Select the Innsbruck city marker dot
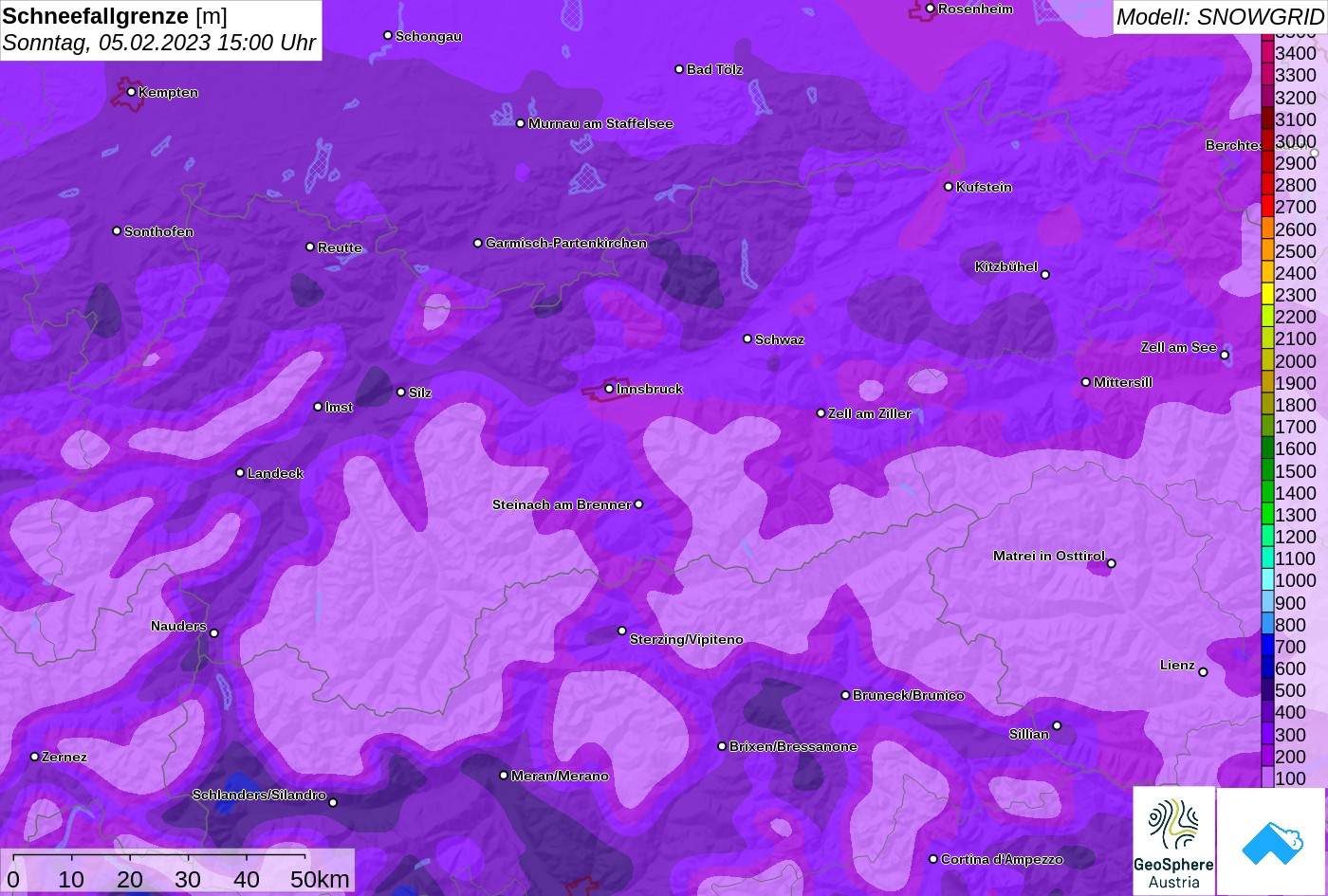This screenshot has height=896, width=1328. point(609,389)
